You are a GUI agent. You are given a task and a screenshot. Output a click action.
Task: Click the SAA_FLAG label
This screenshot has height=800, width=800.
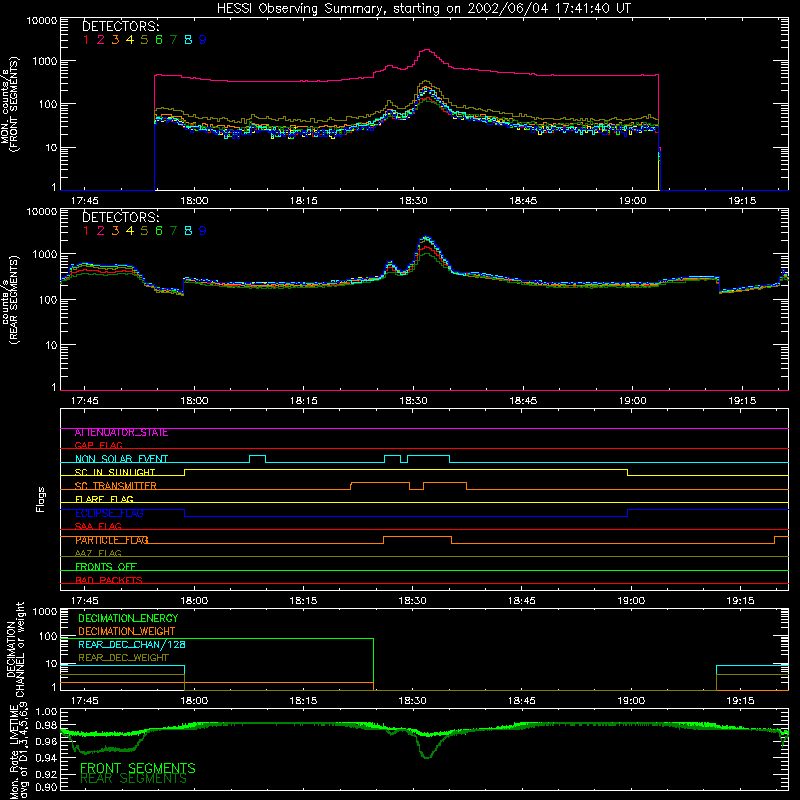pyautogui.click(x=98, y=526)
